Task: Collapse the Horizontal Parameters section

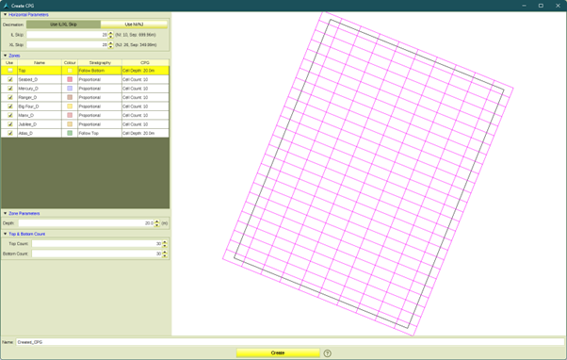Action: tap(5, 14)
